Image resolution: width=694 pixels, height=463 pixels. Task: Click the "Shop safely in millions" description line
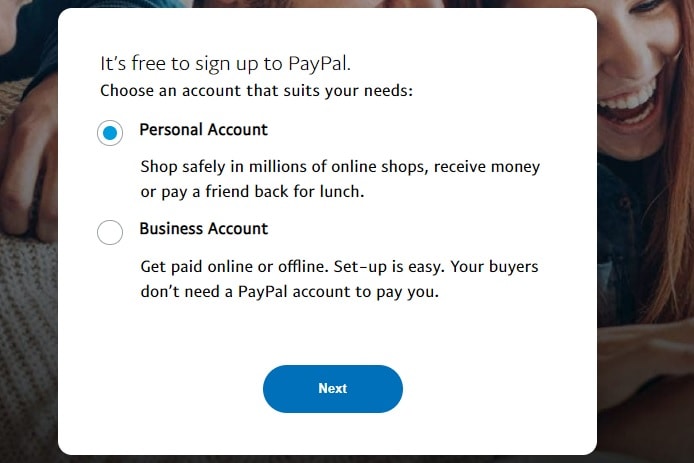(340, 167)
